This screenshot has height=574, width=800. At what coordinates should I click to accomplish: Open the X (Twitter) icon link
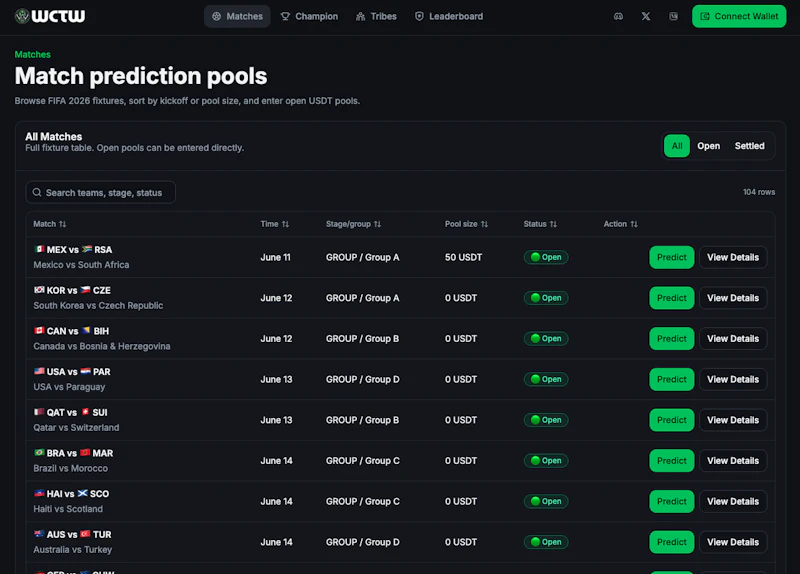646,16
